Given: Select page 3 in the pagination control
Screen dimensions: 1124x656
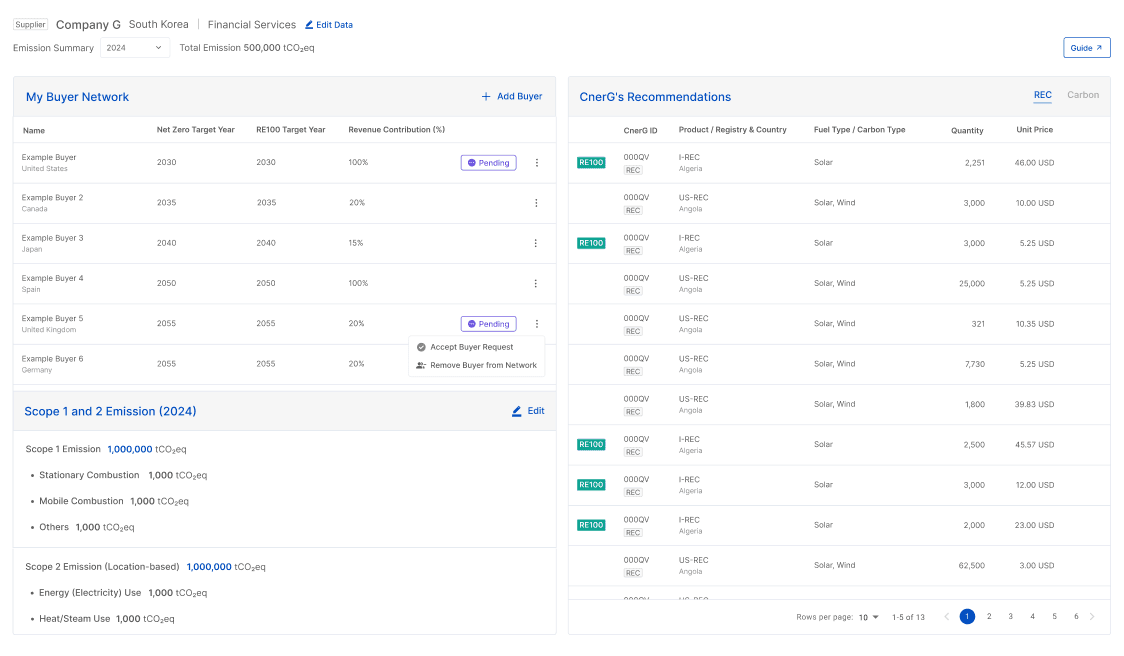Looking at the screenshot, I should point(1010,617).
